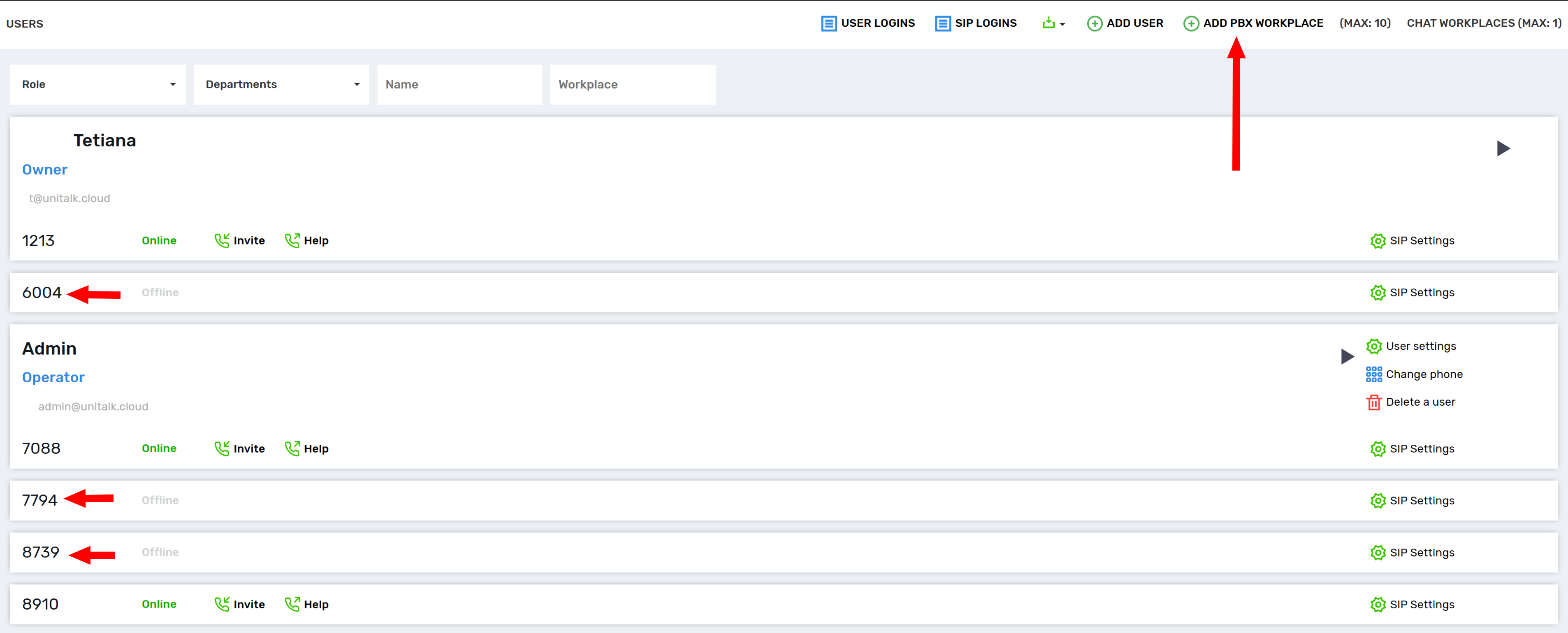Click the Invite phone icon for extension 1213
This screenshot has height=633, width=1568.
click(222, 240)
